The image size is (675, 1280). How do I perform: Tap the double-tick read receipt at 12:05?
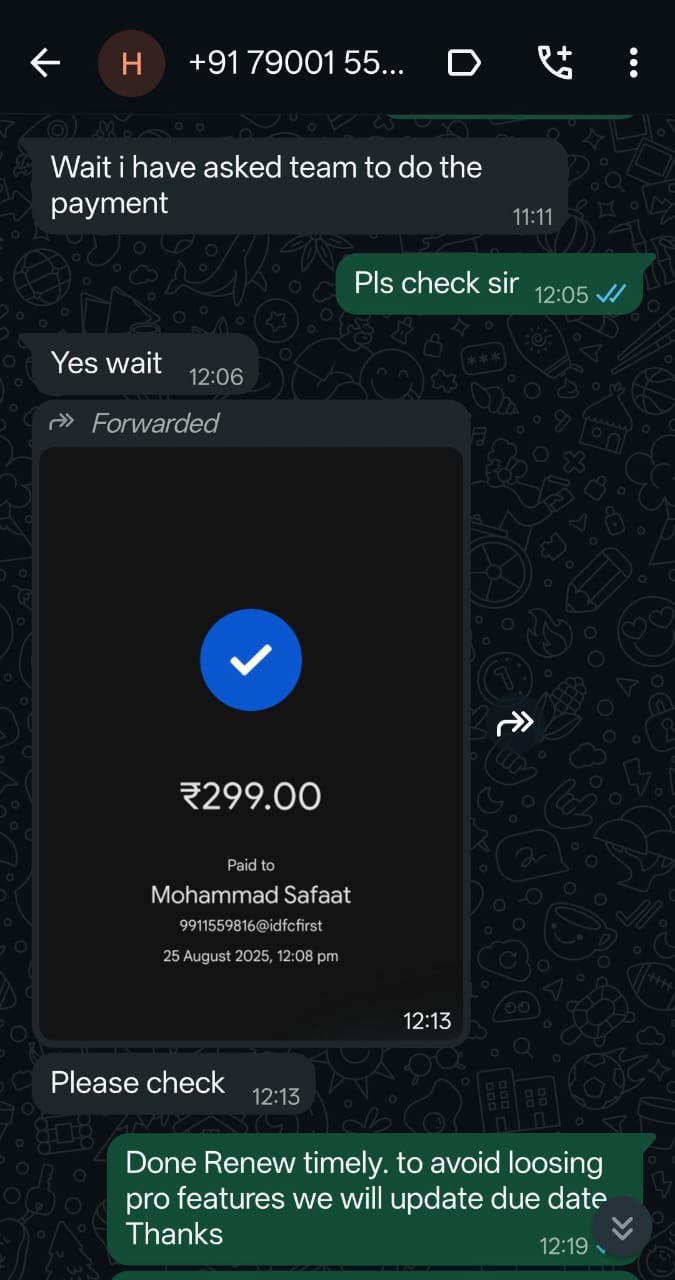tap(610, 294)
